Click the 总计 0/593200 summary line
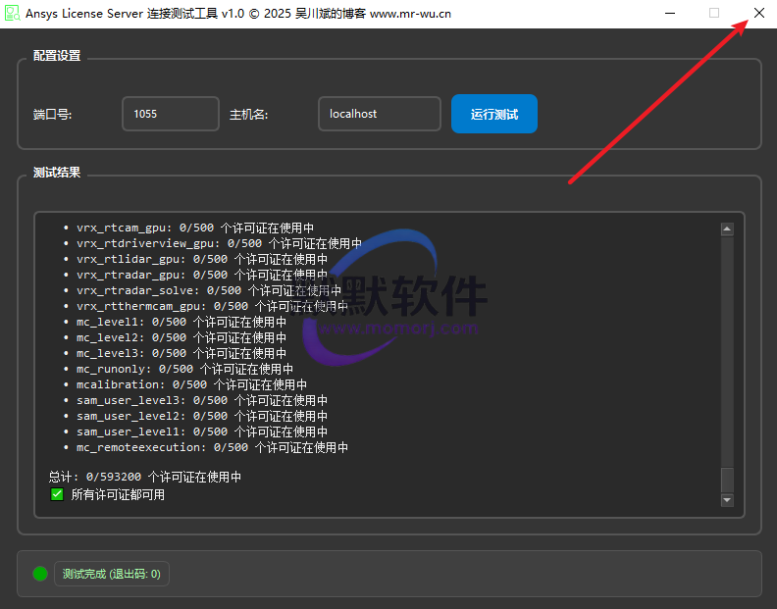Image resolution: width=777 pixels, height=609 pixels. point(145,477)
